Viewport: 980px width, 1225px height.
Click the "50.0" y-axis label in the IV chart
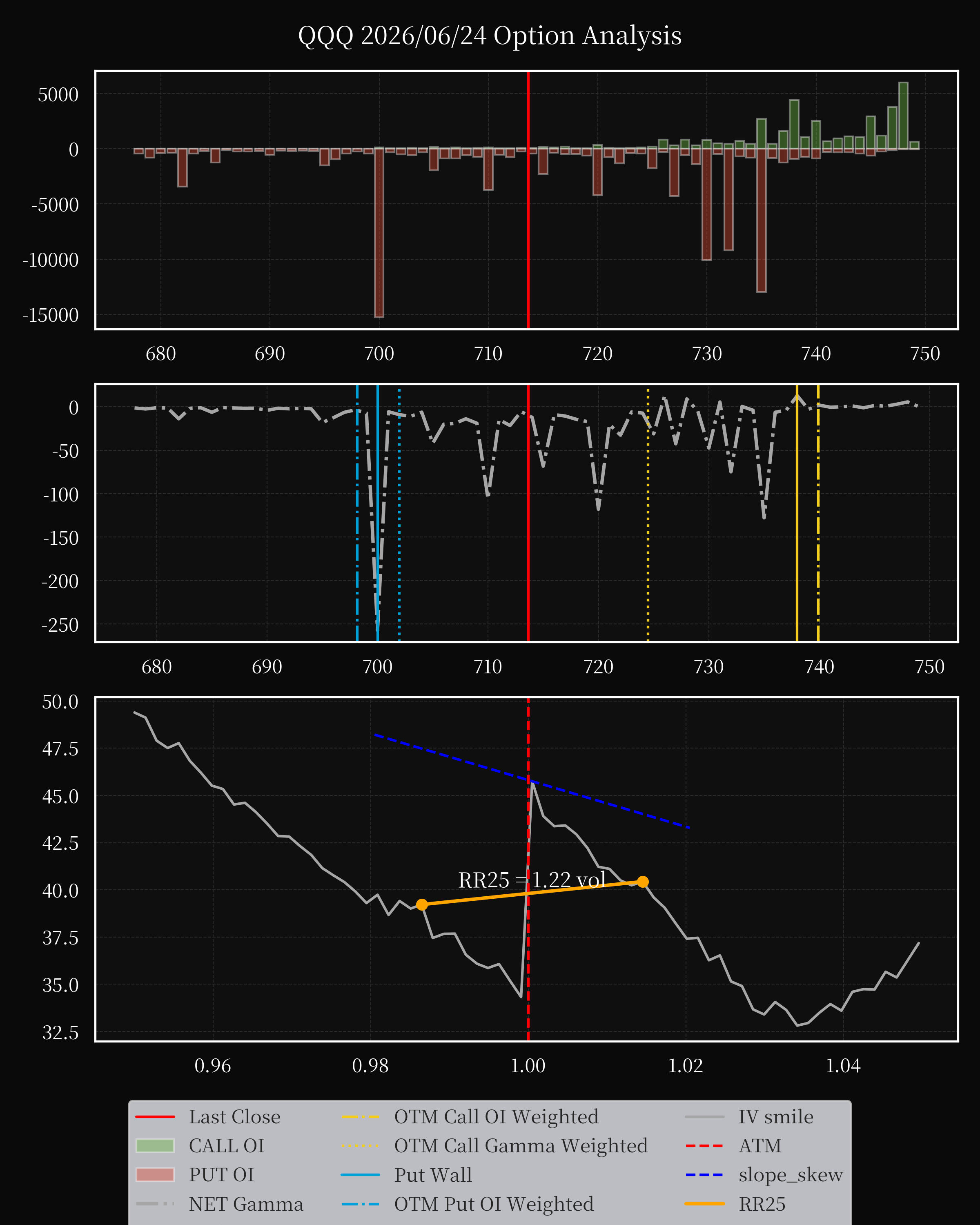tap(60, 702)
